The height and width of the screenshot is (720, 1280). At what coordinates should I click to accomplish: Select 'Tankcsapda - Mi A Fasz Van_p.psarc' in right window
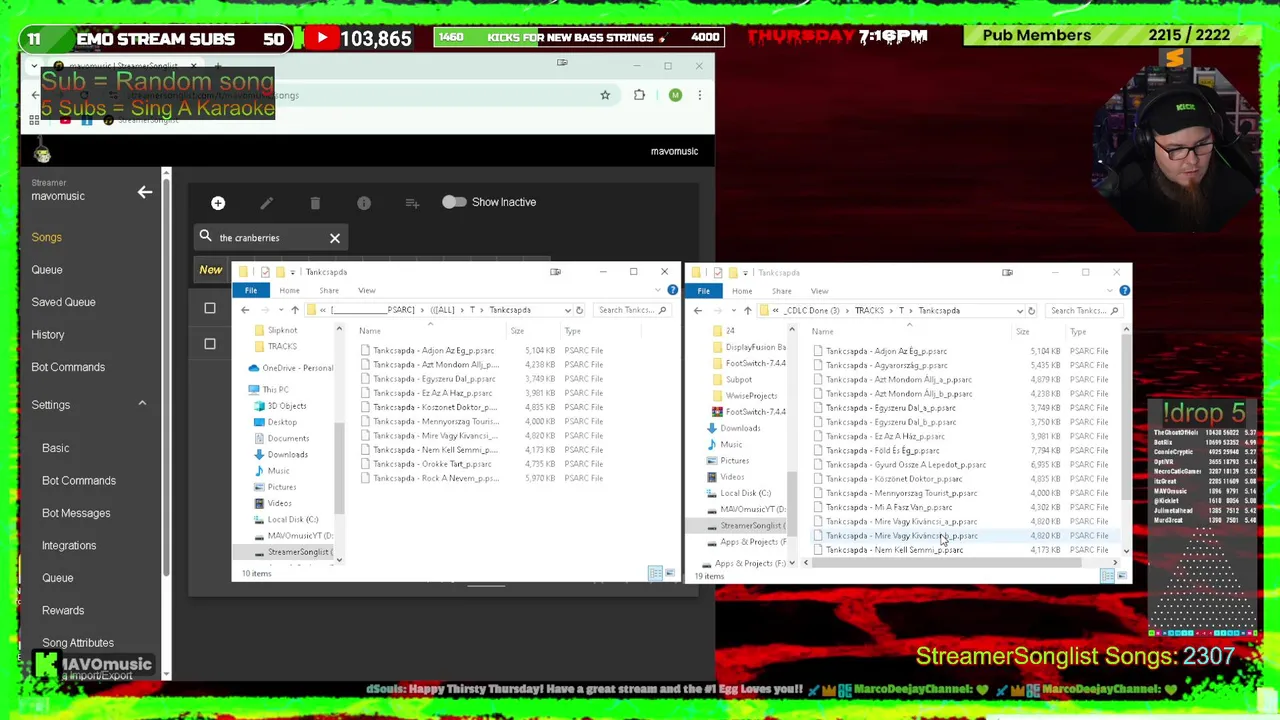pos(882,507)
